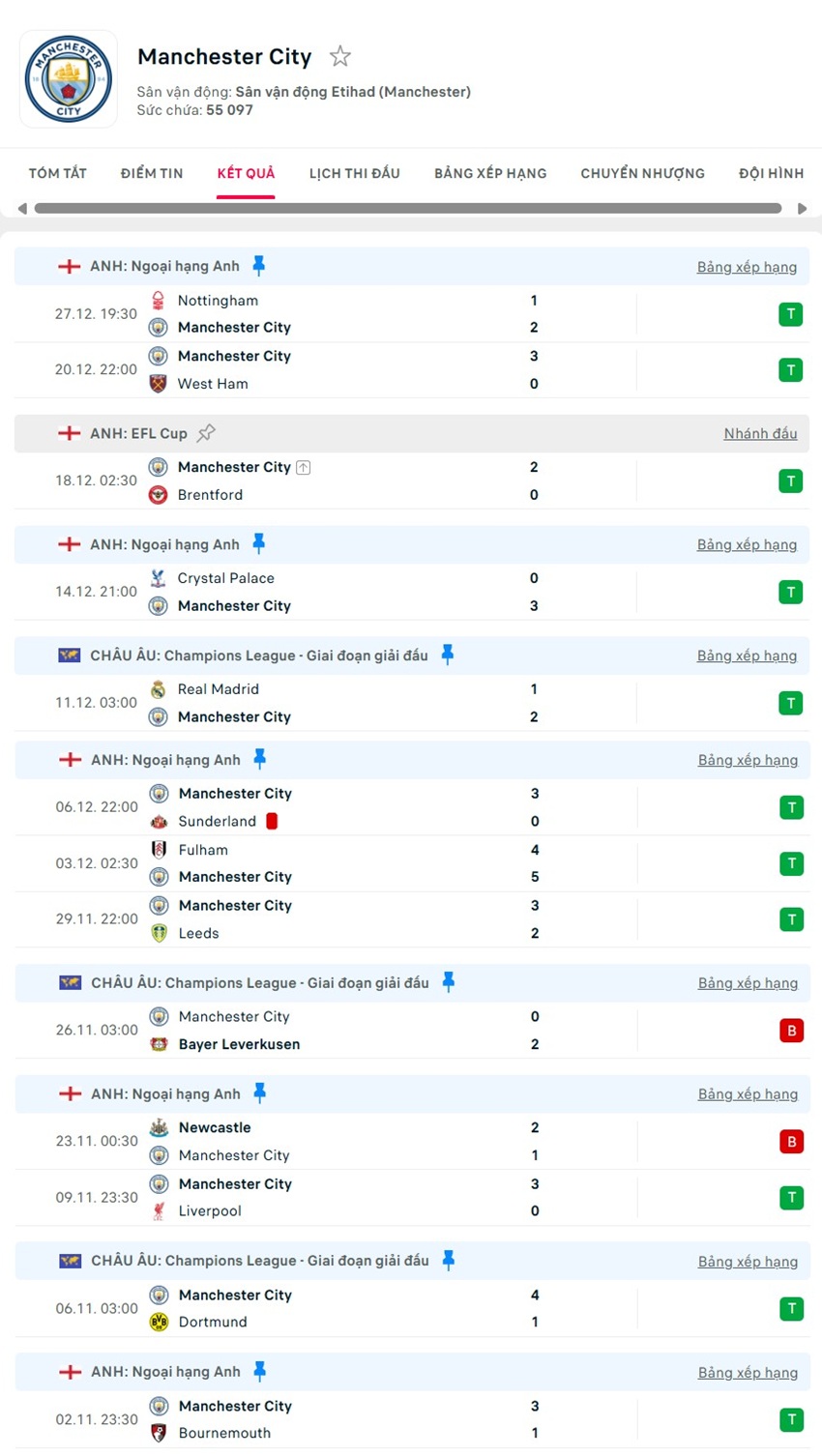This screenshot has height=1456, width=822.
Task: Click the Manchester City club crest
Action: [x=69, y=79]
